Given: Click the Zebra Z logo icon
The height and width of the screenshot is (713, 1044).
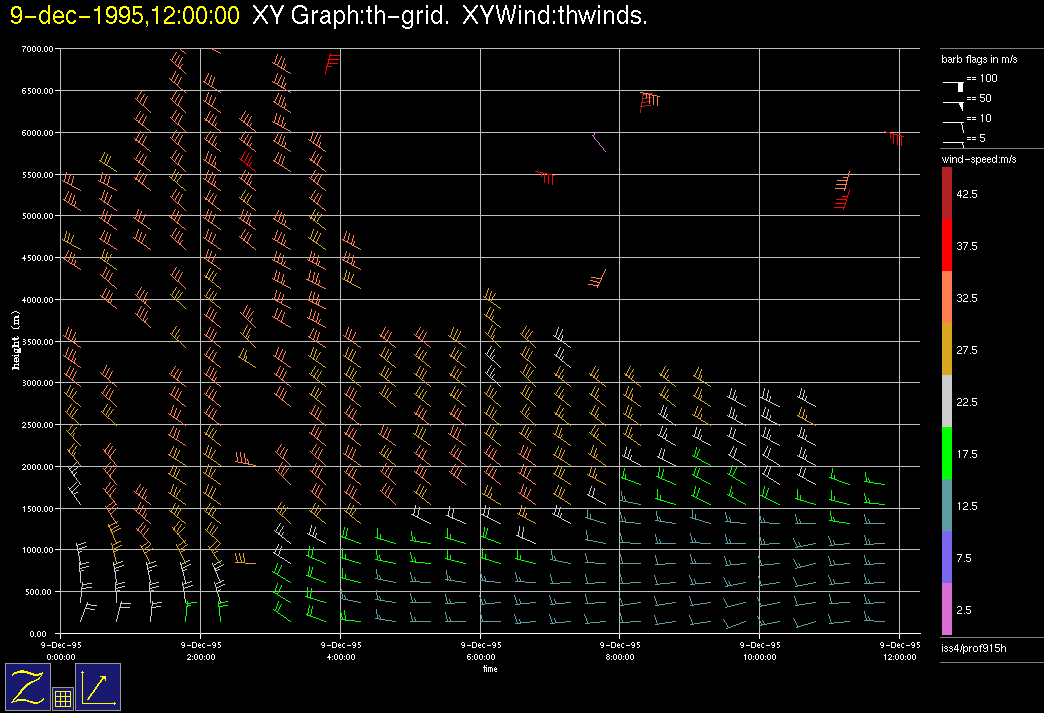Looking at the screenshot, I should (27, 687).
